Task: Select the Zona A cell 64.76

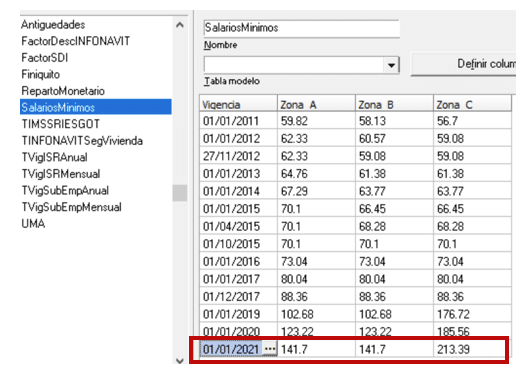Action: click(316, 173)
